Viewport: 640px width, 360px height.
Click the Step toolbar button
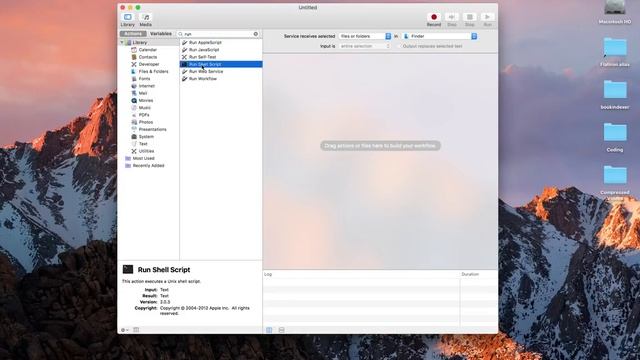pyautogui.click(x=451, y=19)
